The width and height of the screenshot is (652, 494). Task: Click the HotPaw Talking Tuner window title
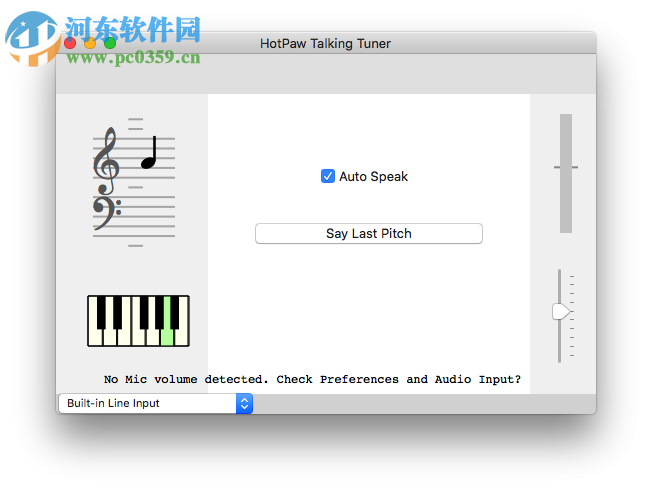coord(325,44)
